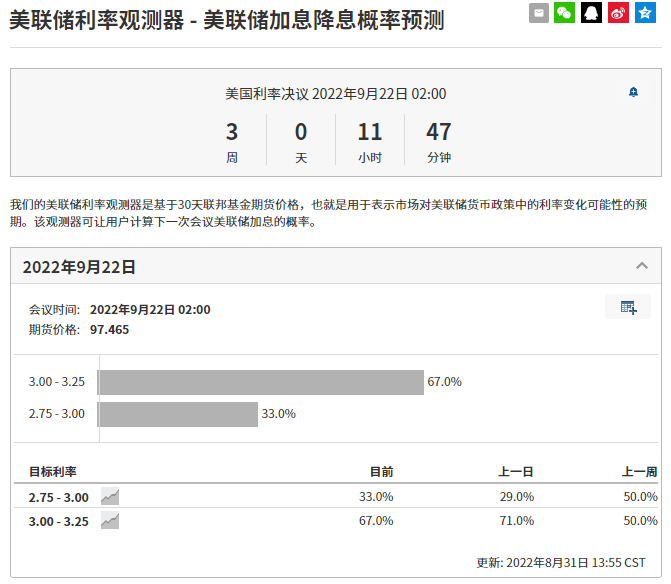Click 会议时间 value 2022年9月22日 02:00
This screenshot has height=584, width=671.
point(150,310)
